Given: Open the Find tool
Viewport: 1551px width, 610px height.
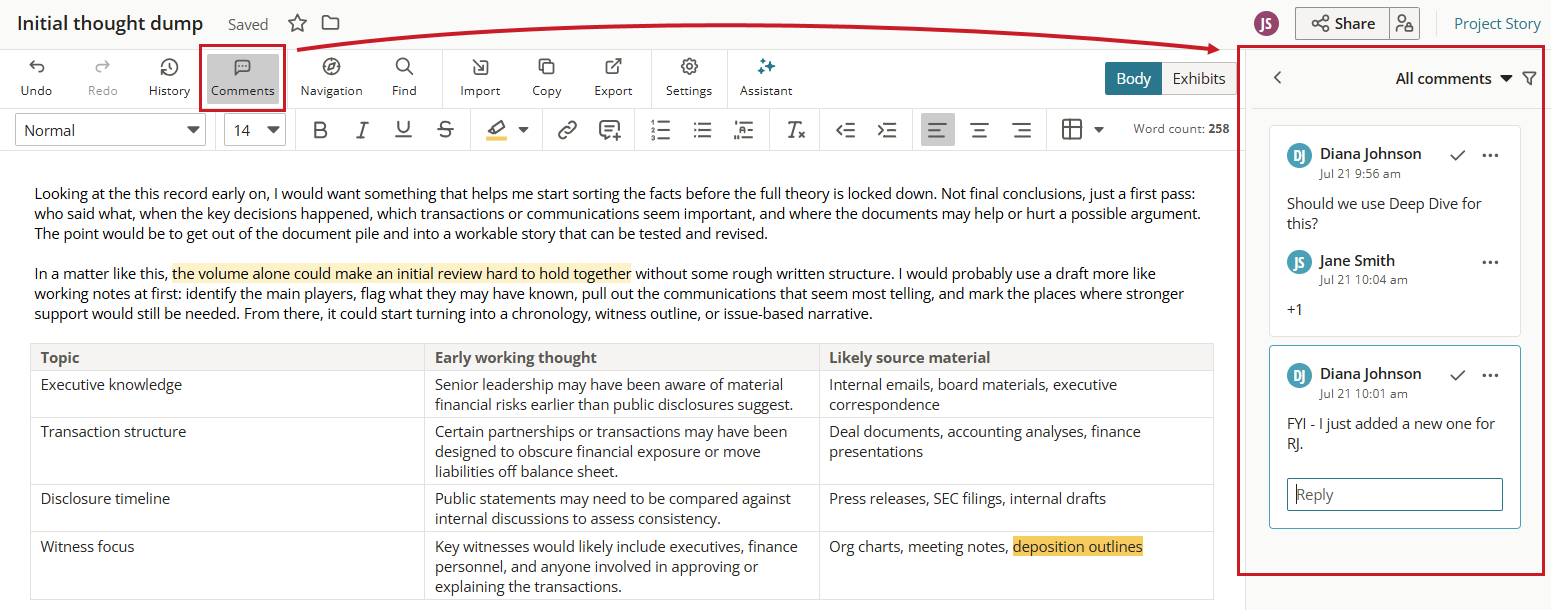Looking at the screenshot, I should click(404, 77).
